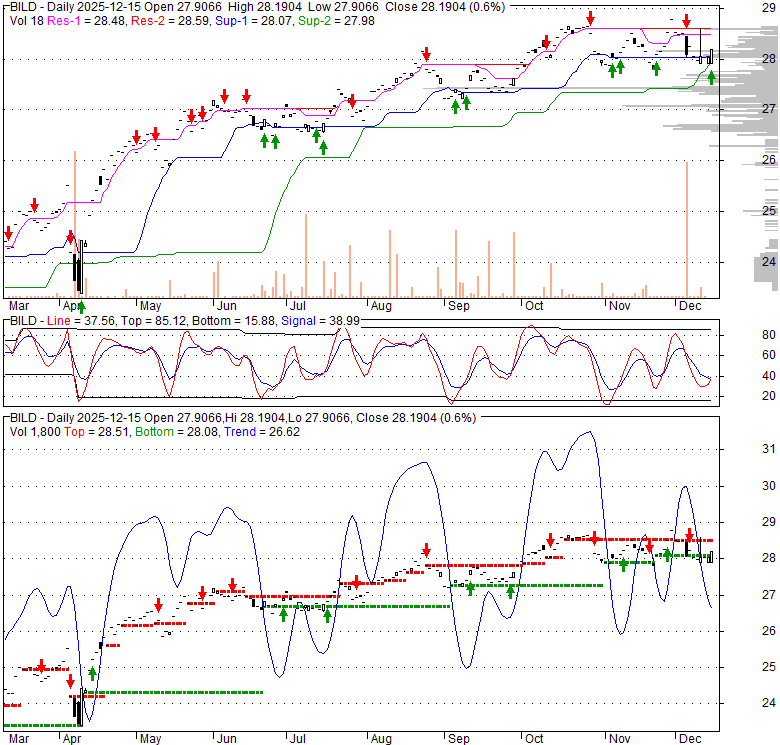
Task: Click the green April arrow in the bottom trend chart
Action: [93, 673]
